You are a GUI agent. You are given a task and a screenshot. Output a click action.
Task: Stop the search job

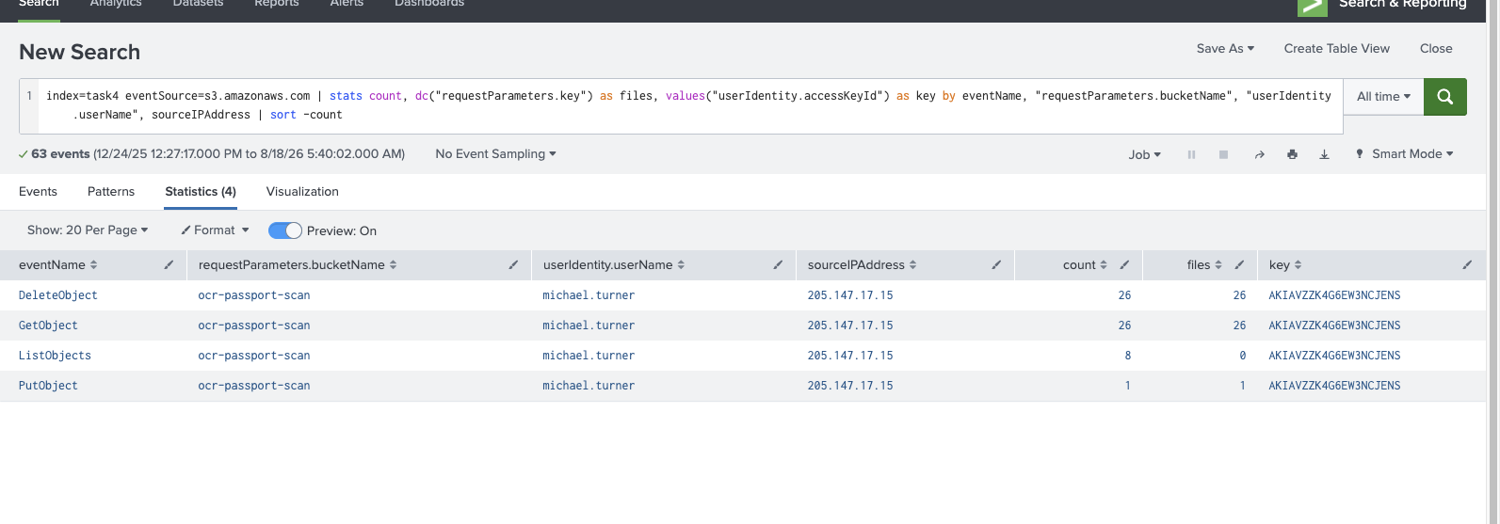pyautogui.click(x=1223, y=155)
